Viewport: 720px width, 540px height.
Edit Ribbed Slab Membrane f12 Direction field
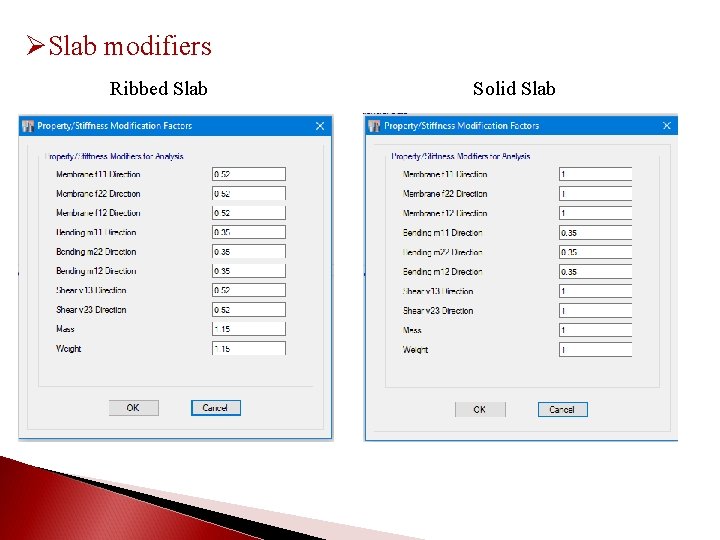[249, 213]
